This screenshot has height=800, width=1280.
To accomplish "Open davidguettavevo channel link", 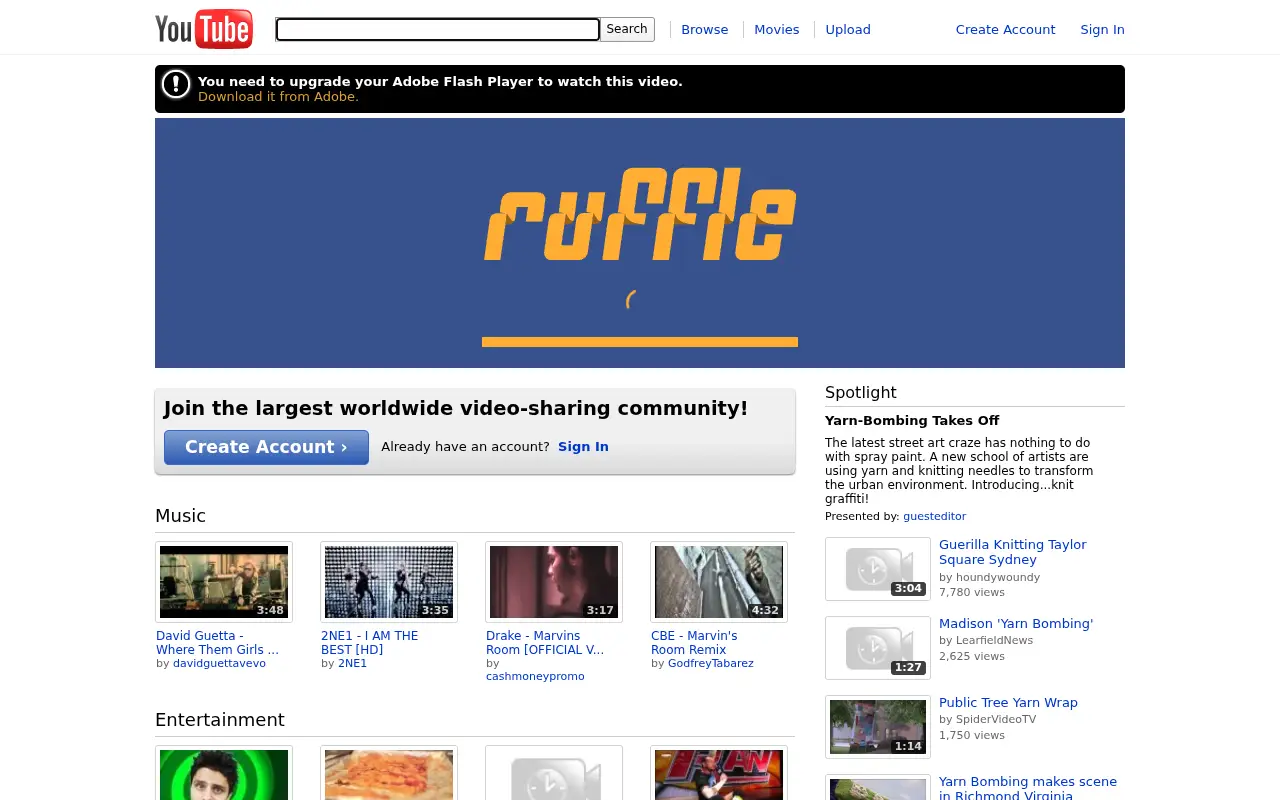I will click(x=219, y=663).
